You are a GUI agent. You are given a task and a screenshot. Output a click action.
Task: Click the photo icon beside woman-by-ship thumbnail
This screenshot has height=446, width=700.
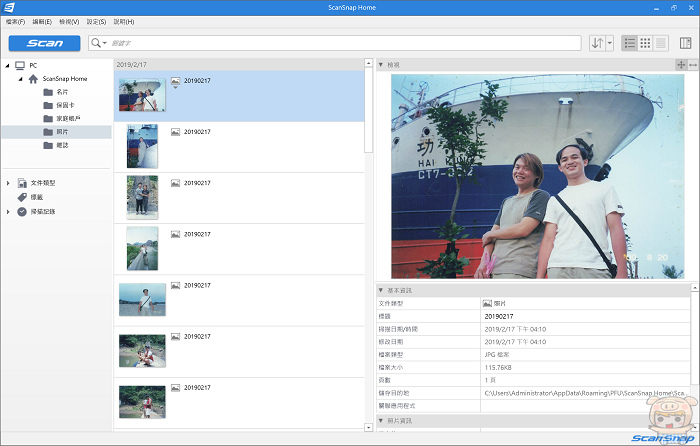(x=175, y=132)
